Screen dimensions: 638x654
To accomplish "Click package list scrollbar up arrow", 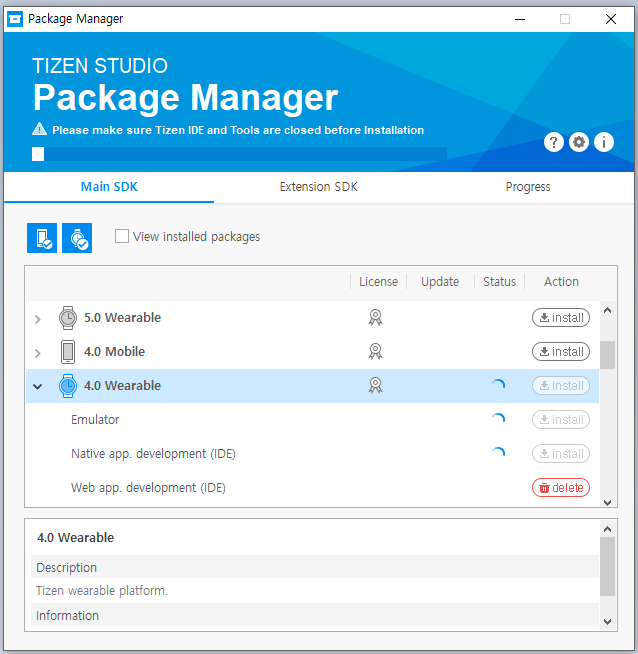I will (x=608, y=310).
